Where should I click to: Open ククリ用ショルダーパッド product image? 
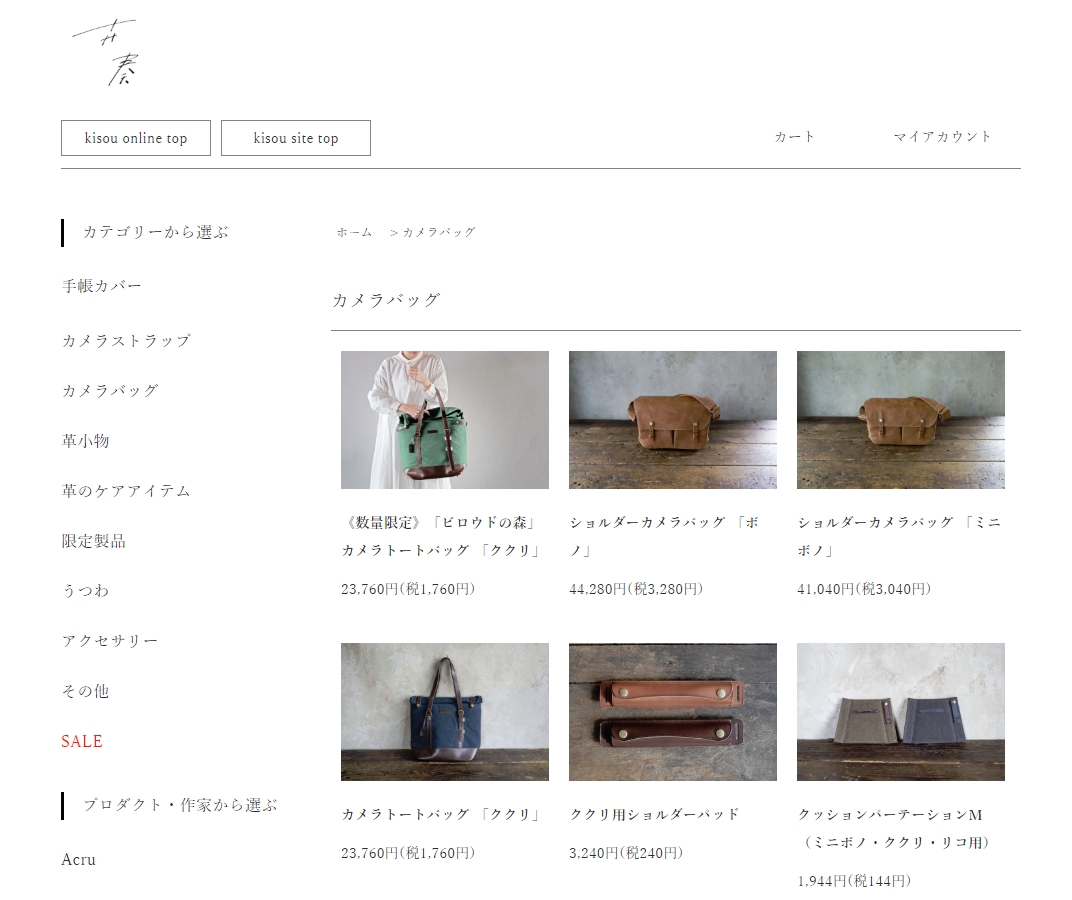(x=673, y=712)
